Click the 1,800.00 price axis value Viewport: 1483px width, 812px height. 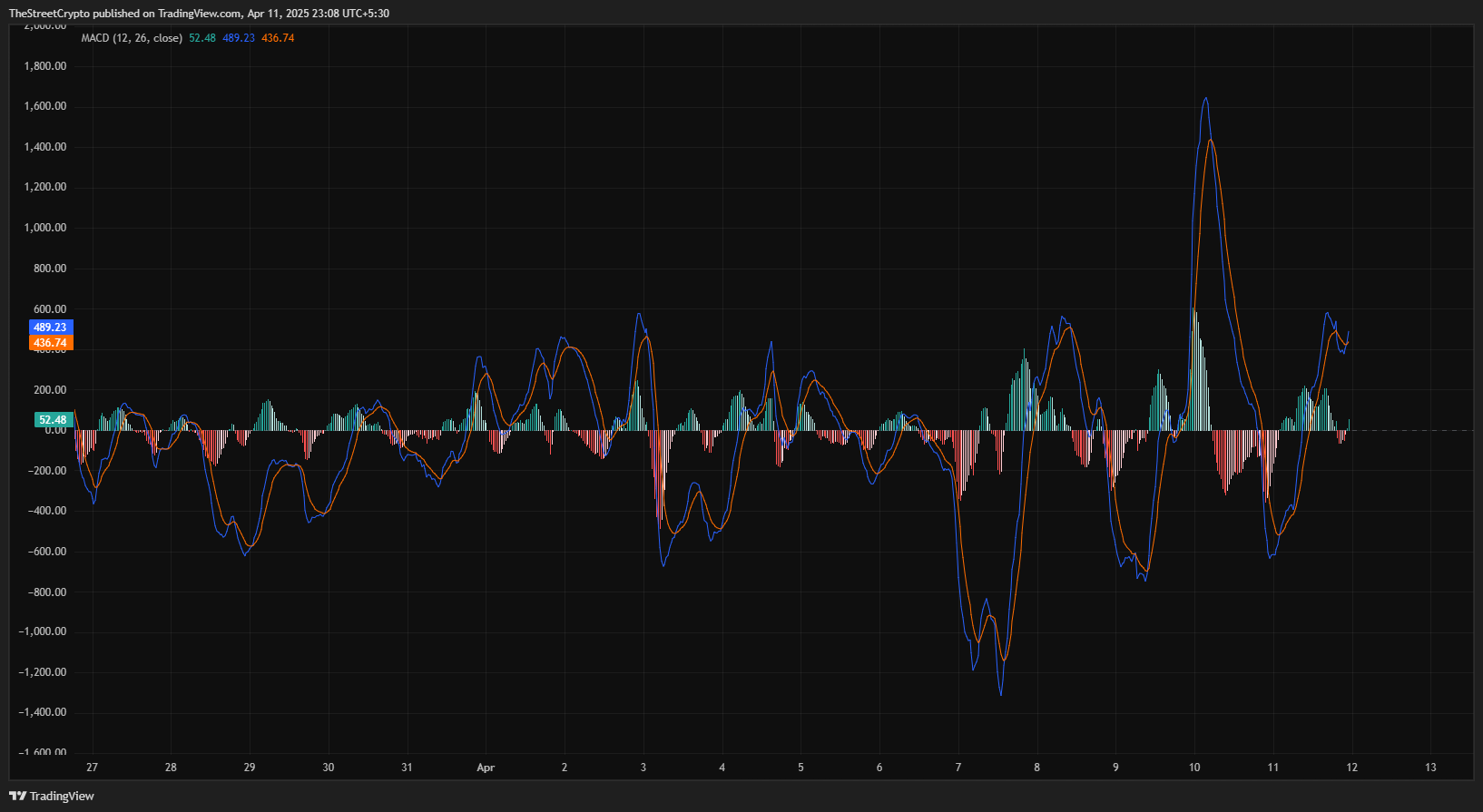45,66
